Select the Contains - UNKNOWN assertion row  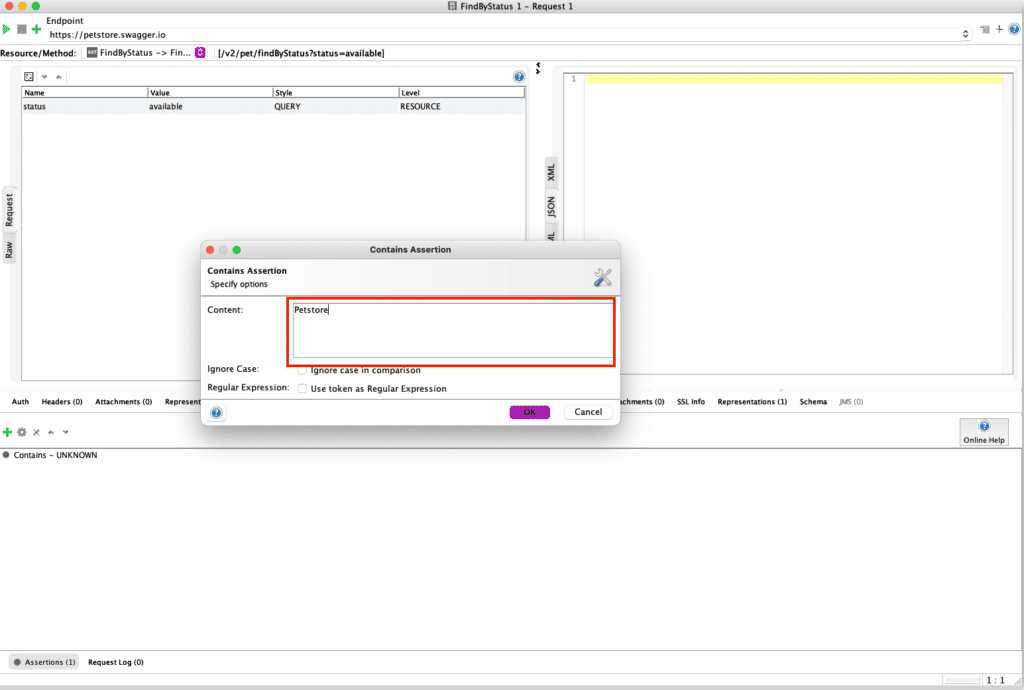pos(55,455)
